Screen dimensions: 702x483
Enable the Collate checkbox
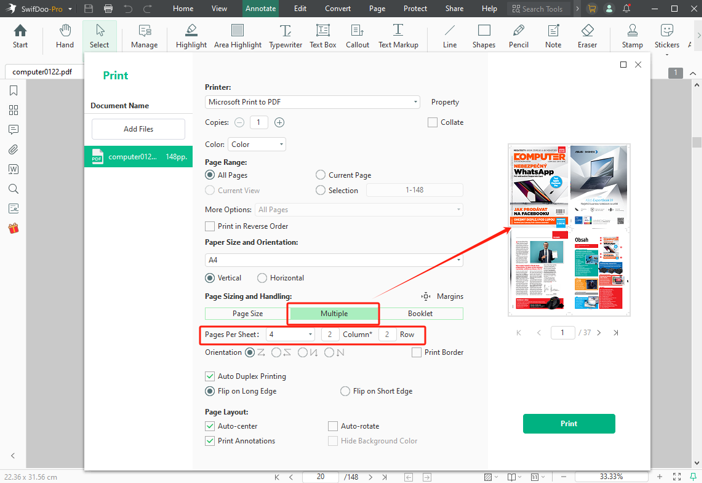(x=432, y=123)
